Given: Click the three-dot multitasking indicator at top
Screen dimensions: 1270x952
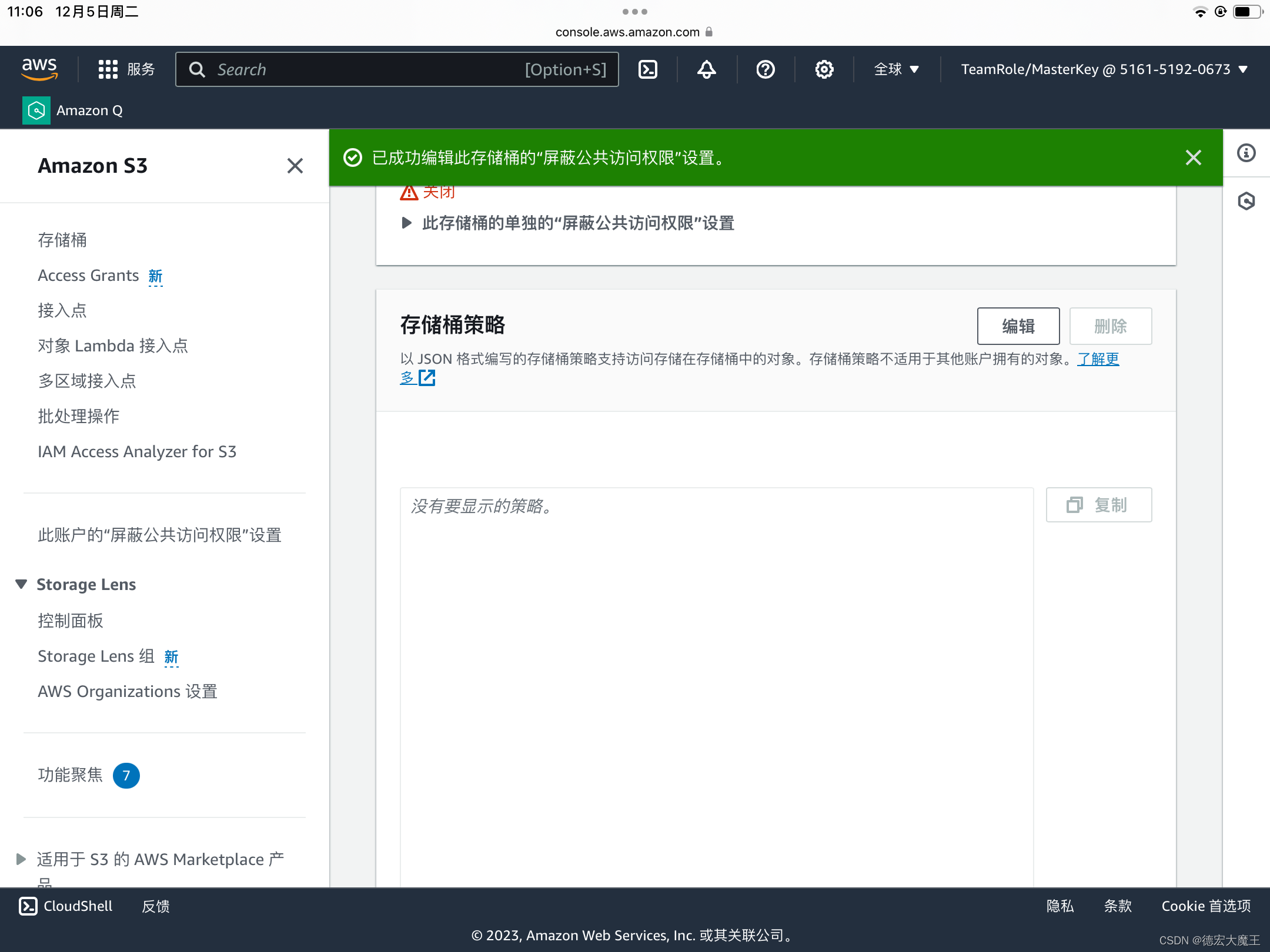Looking at the screenshot, I should (635, 12).
